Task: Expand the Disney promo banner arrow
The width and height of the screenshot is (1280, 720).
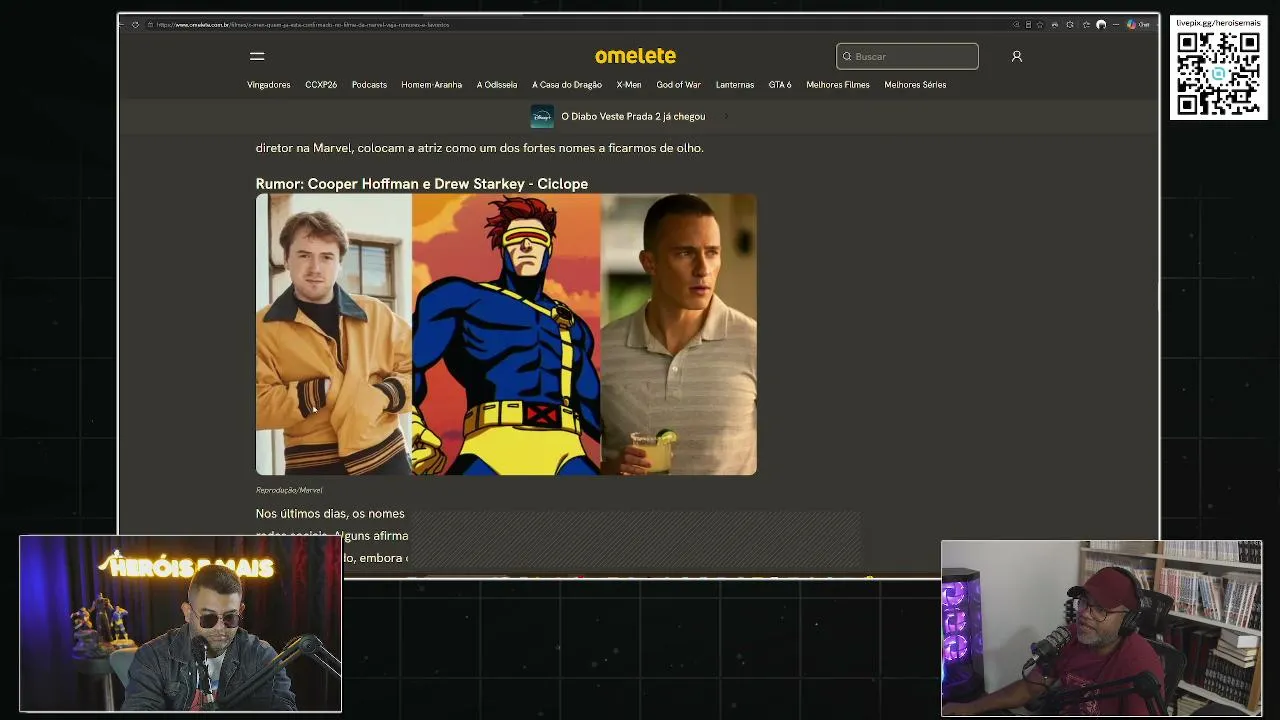Action: [x=725, y=116]
